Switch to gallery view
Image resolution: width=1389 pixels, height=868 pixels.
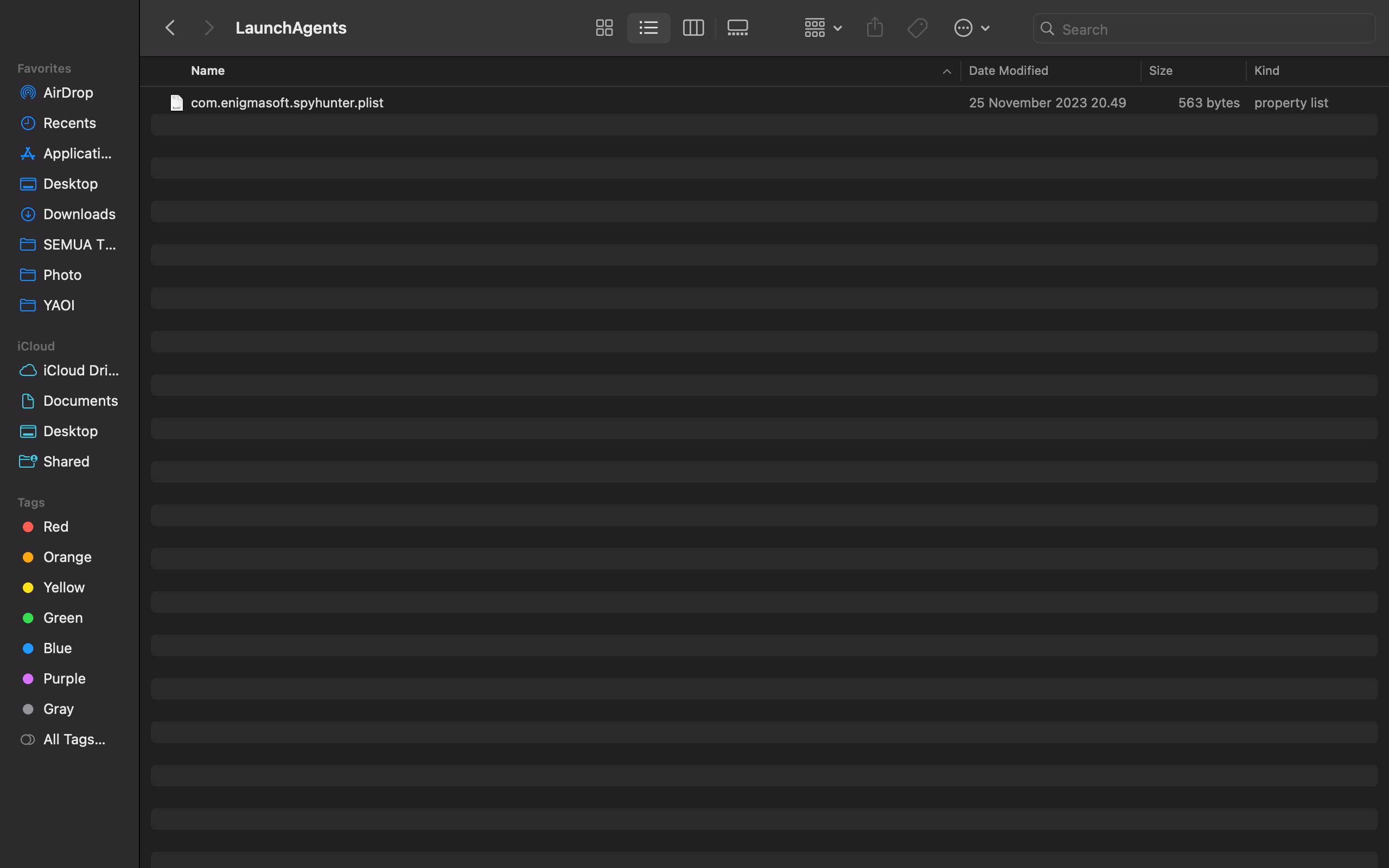[x=737, y=28]
